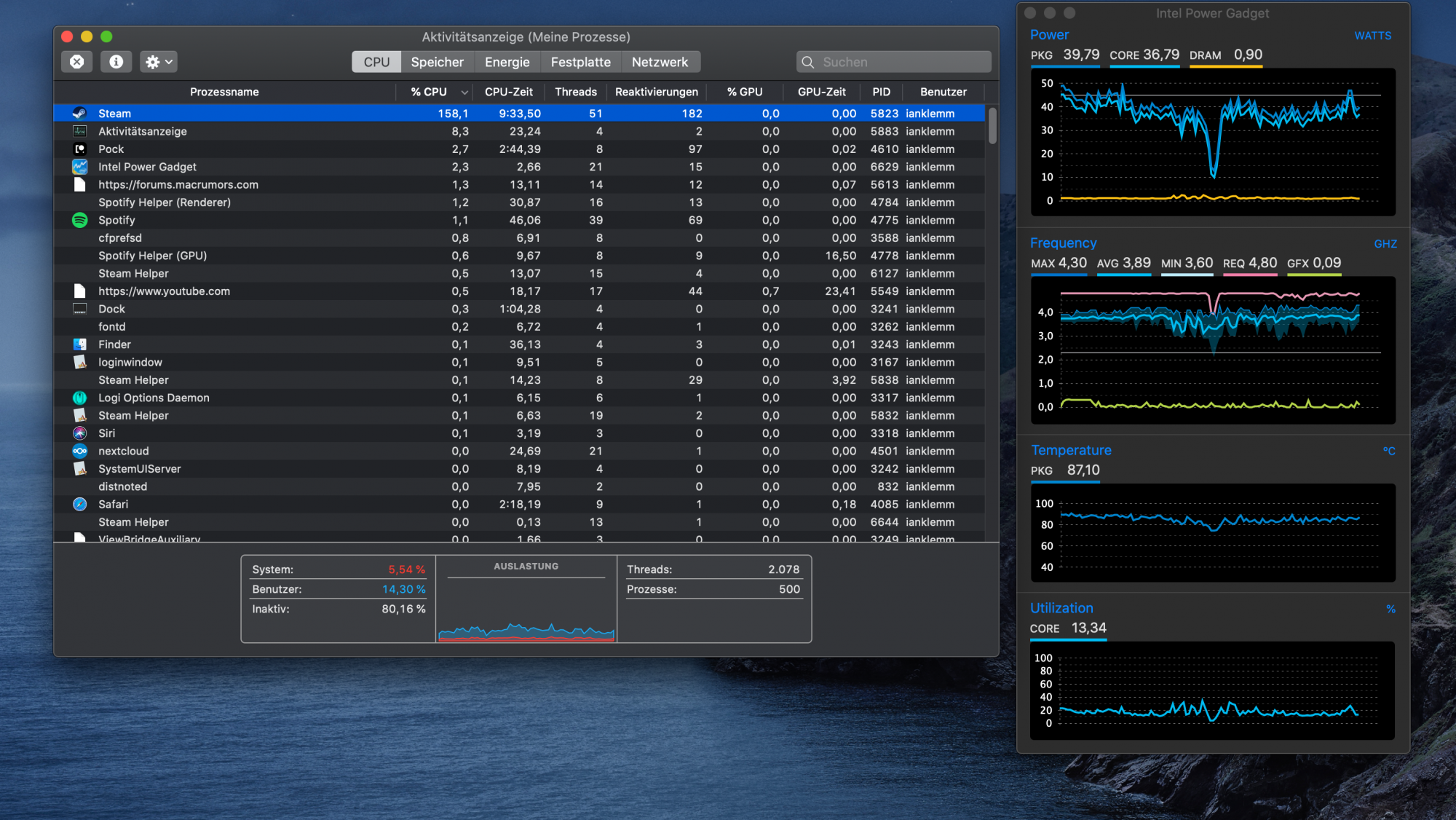This screenshot has height=820, width=1456.
Task: Select the distnoted process row
Action: 519,486
